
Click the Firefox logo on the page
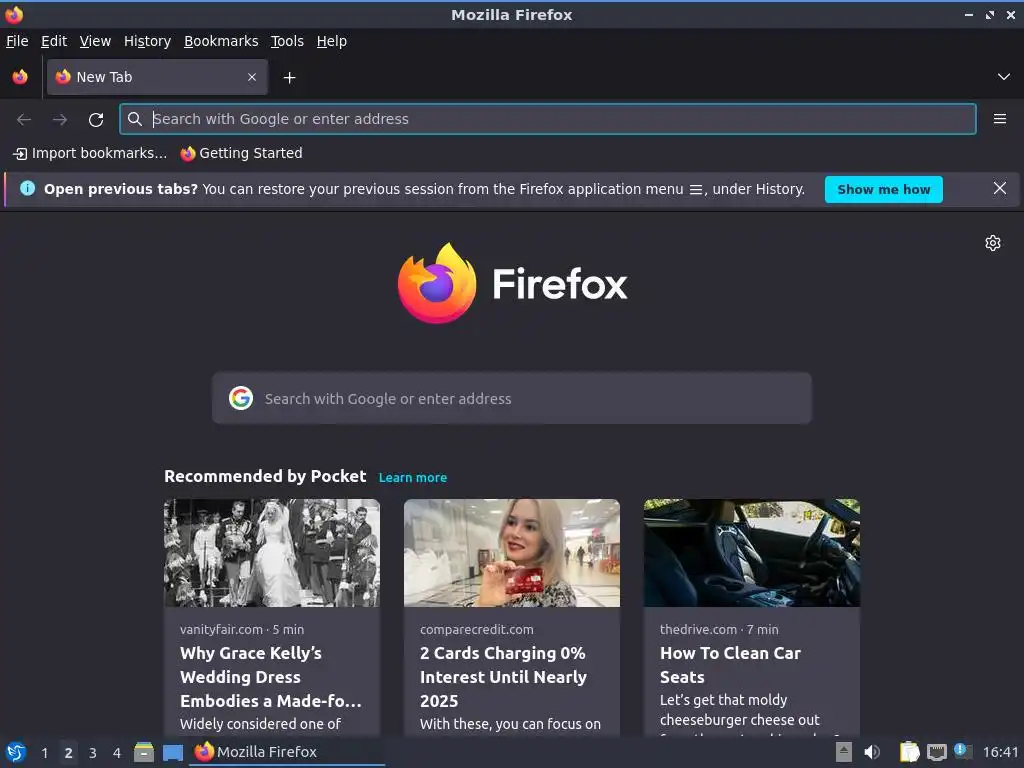(512, 283)
